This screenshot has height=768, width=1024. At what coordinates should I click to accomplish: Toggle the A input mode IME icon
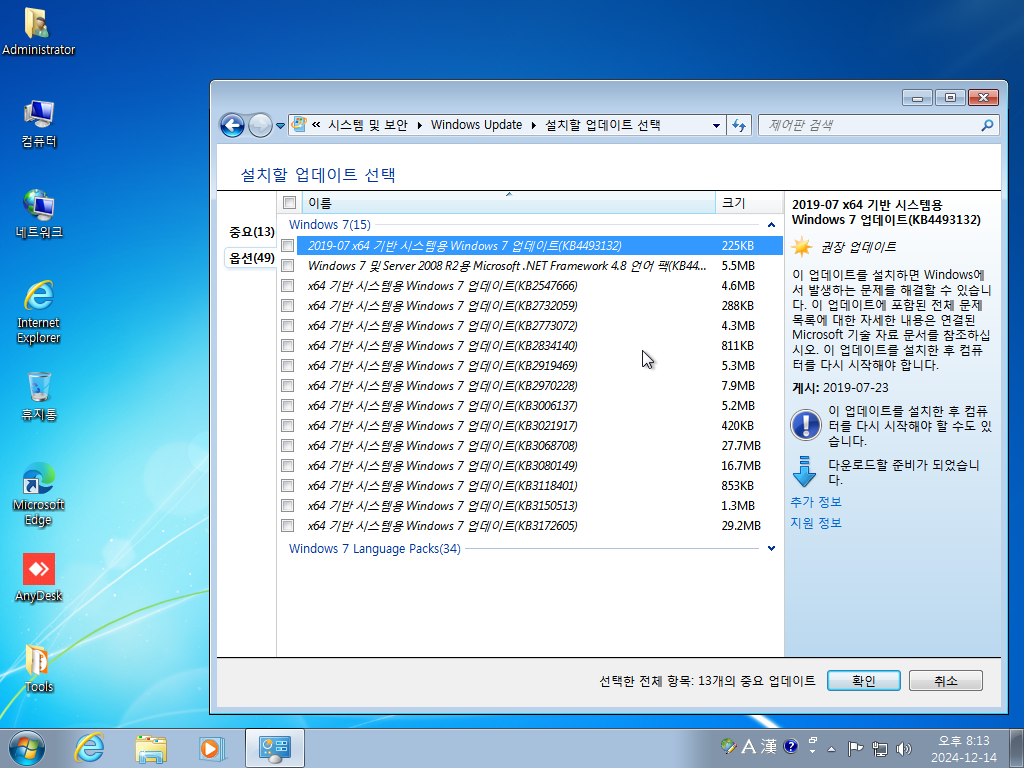748,746
